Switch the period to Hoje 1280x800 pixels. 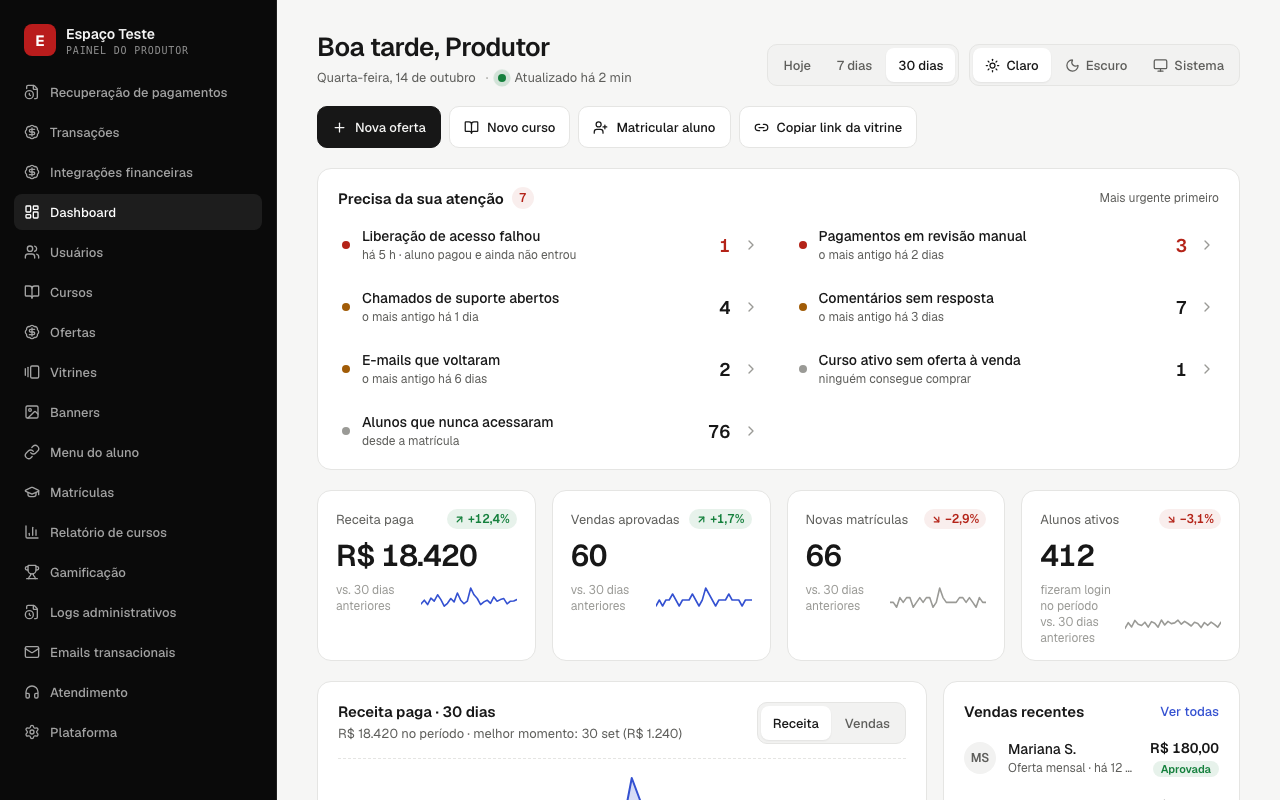coord(797,65)
